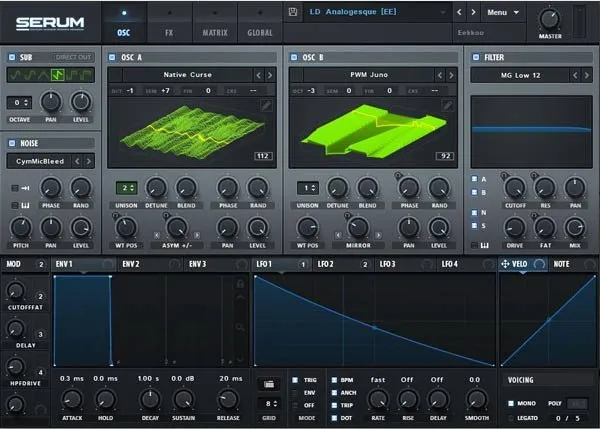The height and width of the screenshot is (429, 600).
Task: Click the OSC A frame number 112
Action: pyautogui.click(x=263, y=156)
